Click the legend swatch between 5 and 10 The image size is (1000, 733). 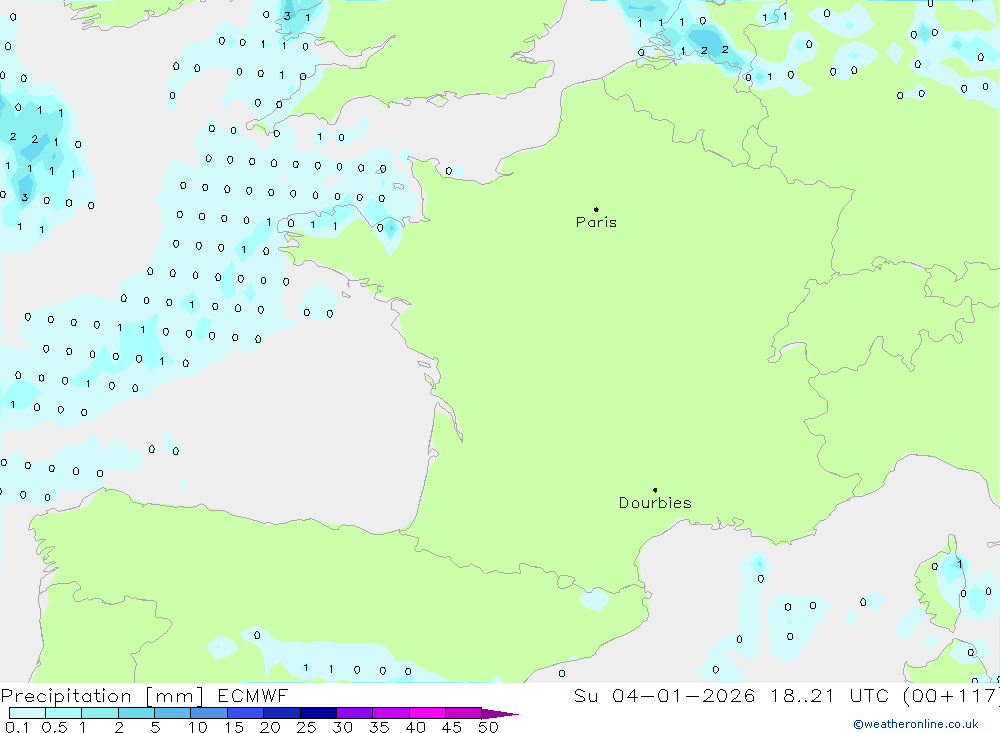(173, 713)
